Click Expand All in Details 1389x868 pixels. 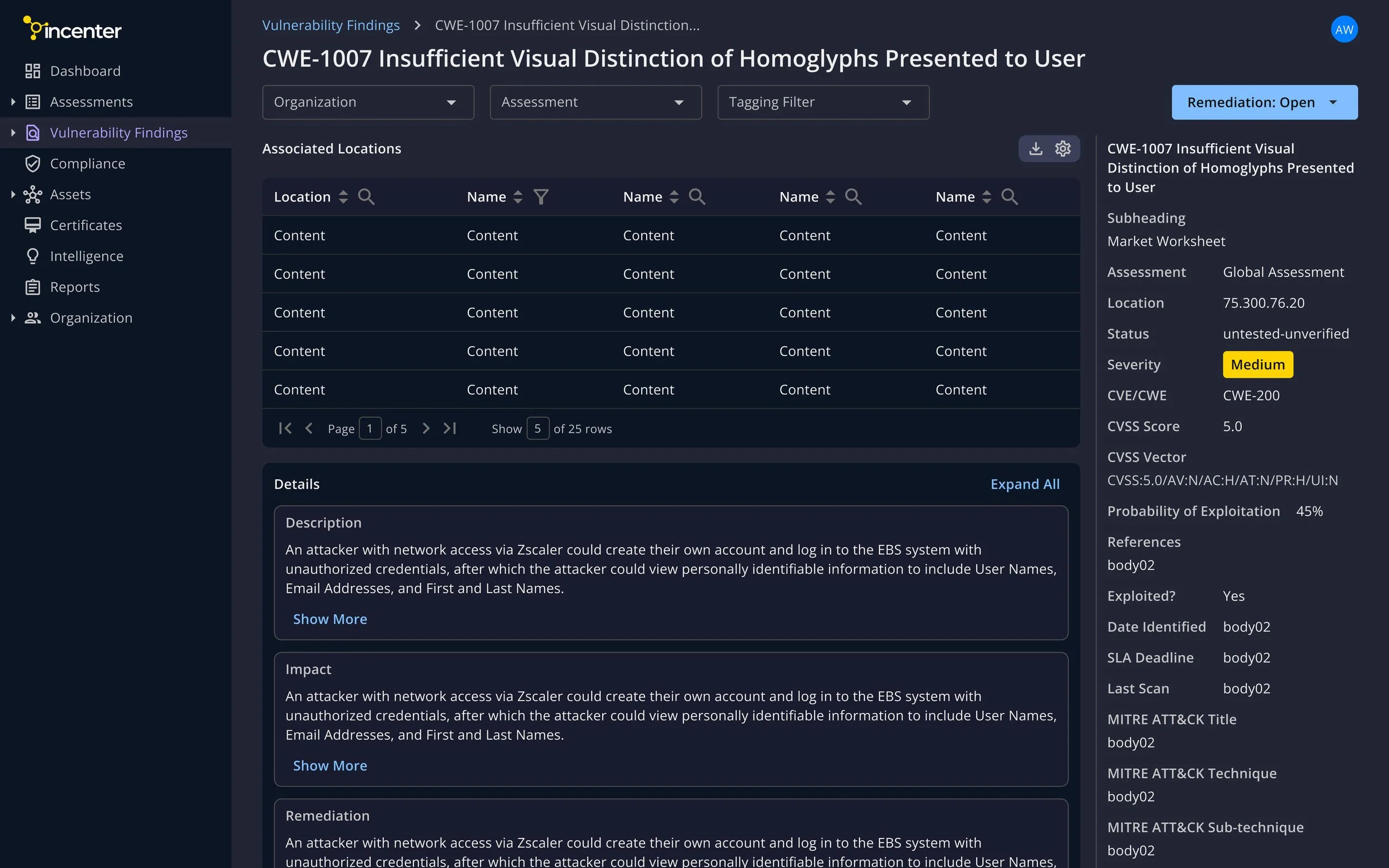(1025, 484)
